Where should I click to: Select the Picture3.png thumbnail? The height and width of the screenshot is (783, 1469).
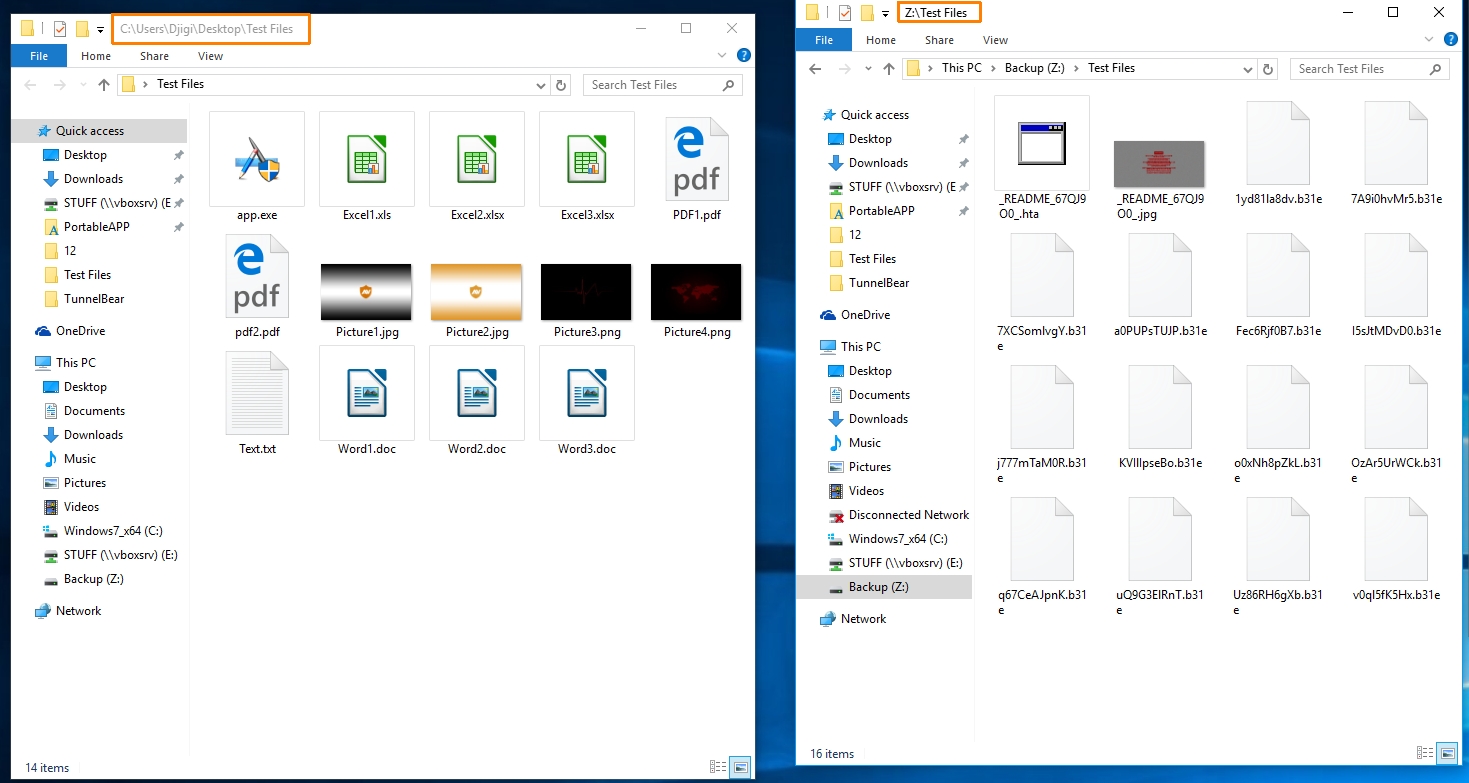tap(586, 292)
